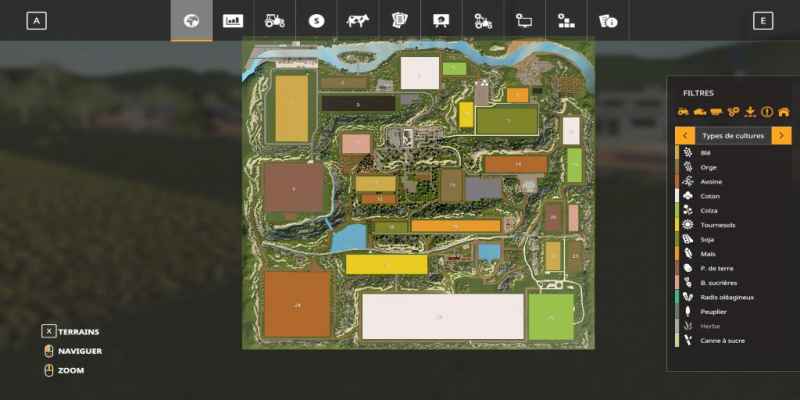Toggle the Soja crop filter
The height and width of the screenshot is (400, 800).
tap(733, 239)
